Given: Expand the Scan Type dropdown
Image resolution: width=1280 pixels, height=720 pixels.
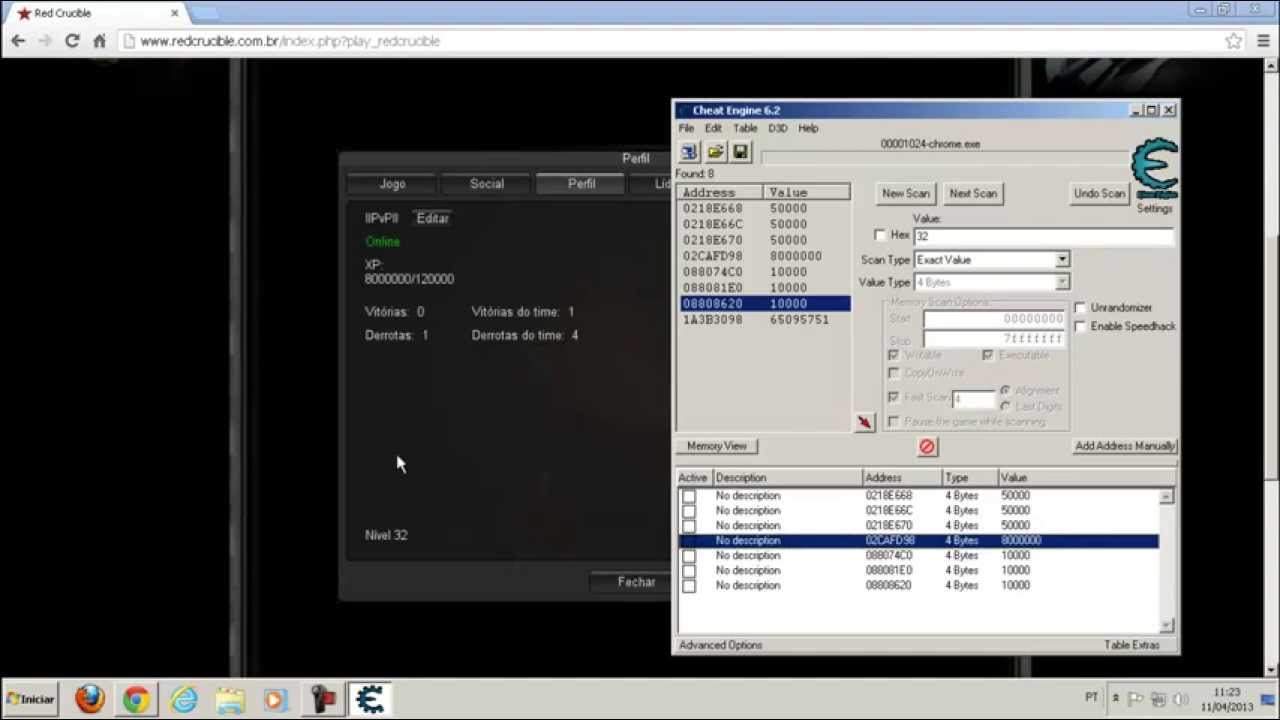Looking at the screenshot, I should 1062,260.
